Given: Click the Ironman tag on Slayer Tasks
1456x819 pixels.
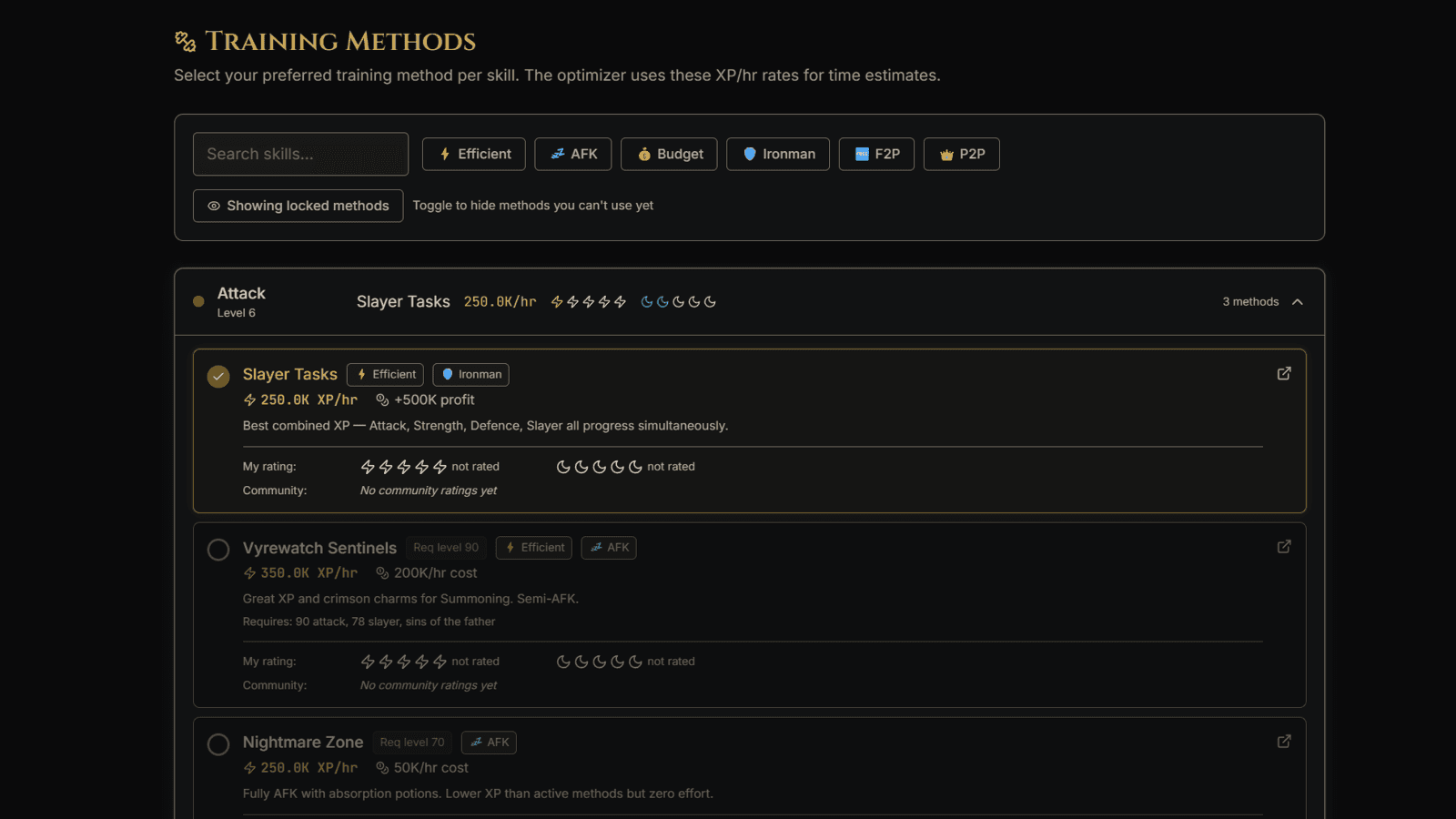Looking at the screenshot, I should click(x=470, y=374).
